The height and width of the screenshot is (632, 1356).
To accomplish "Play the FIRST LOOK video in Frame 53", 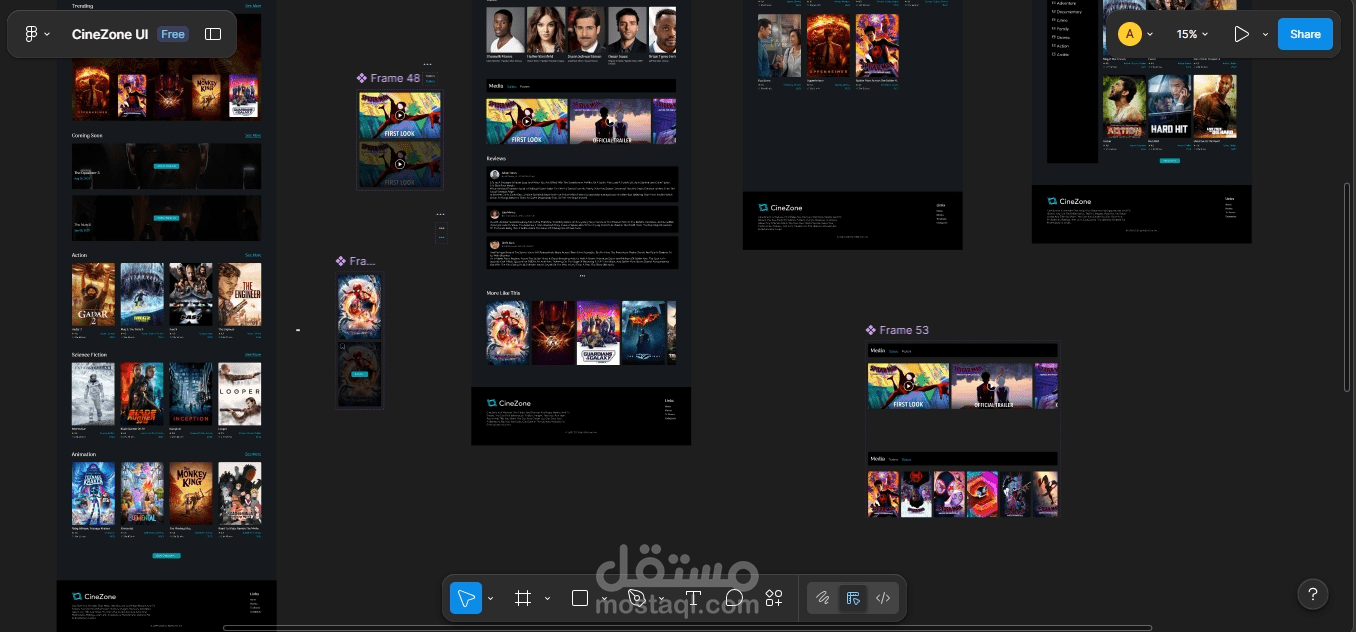I will click(x=908, y=386).
